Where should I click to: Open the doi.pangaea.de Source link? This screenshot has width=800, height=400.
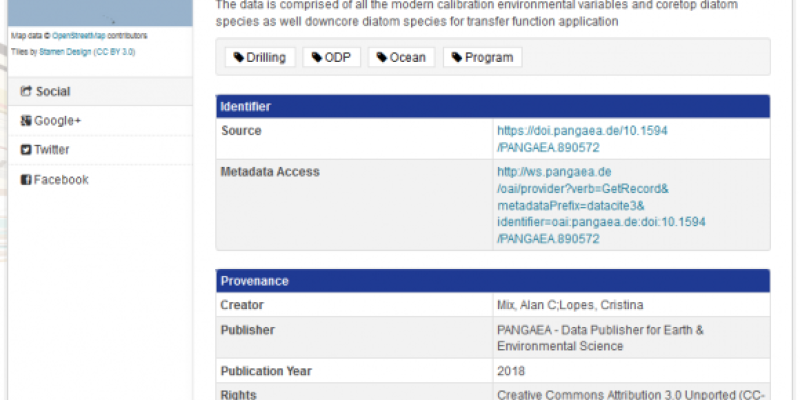point(582,139)
